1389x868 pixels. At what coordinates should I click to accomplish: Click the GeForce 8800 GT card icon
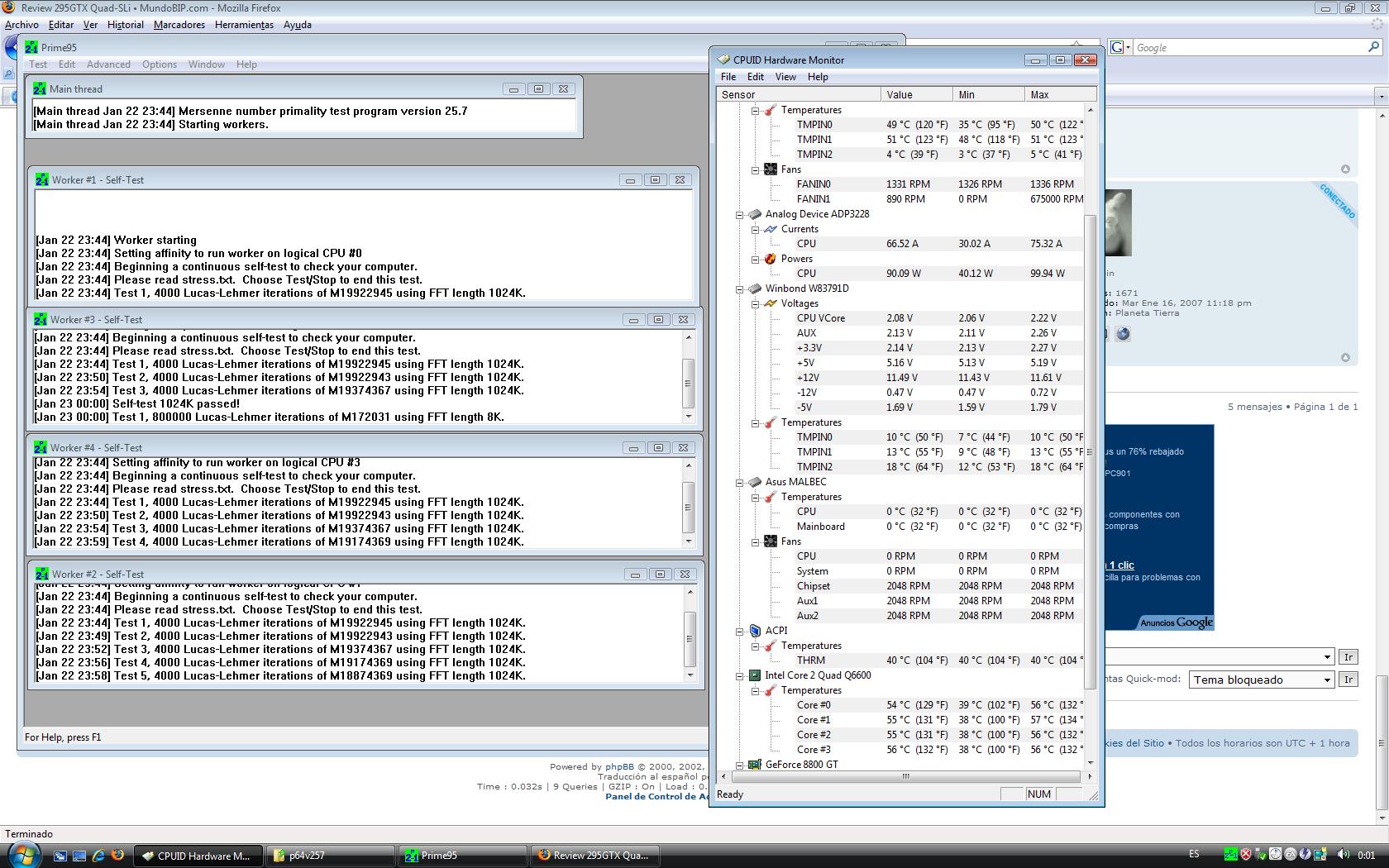(755, 765)
